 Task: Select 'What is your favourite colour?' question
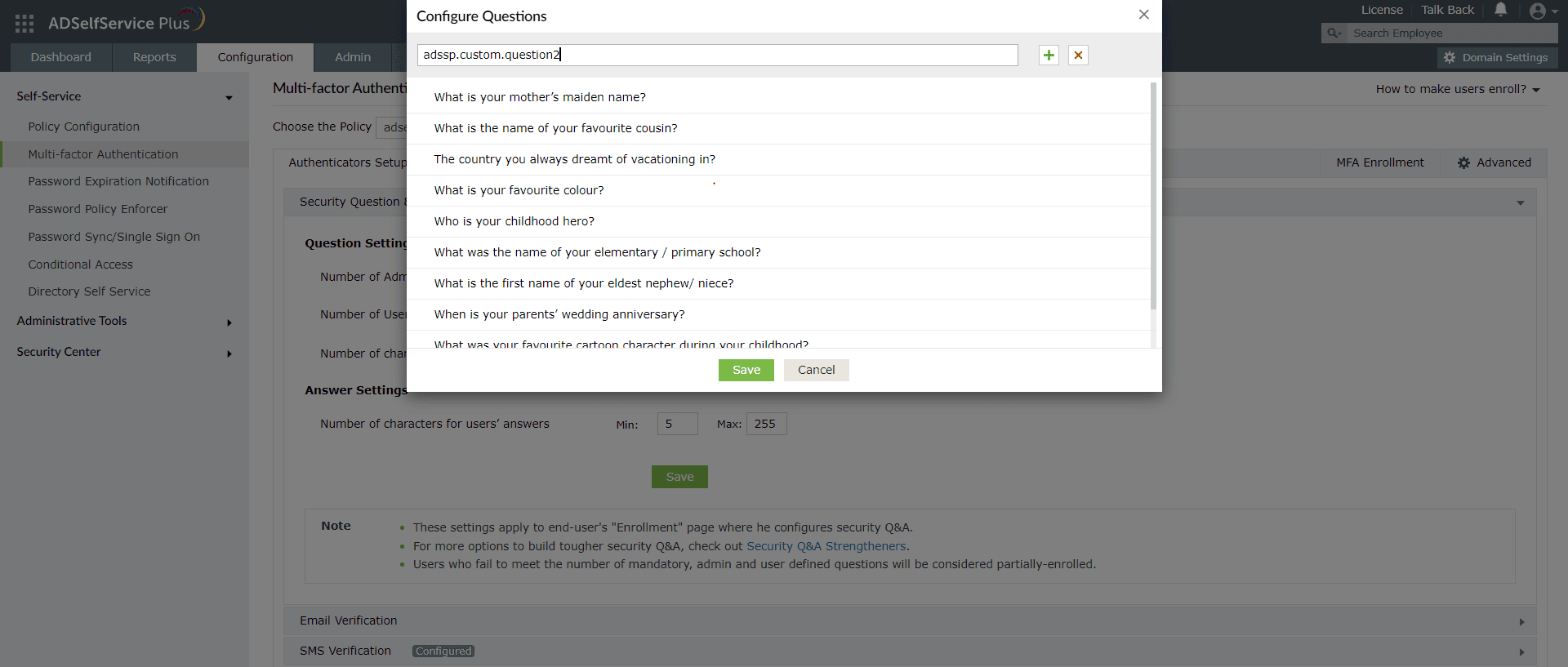coord(519,190)
